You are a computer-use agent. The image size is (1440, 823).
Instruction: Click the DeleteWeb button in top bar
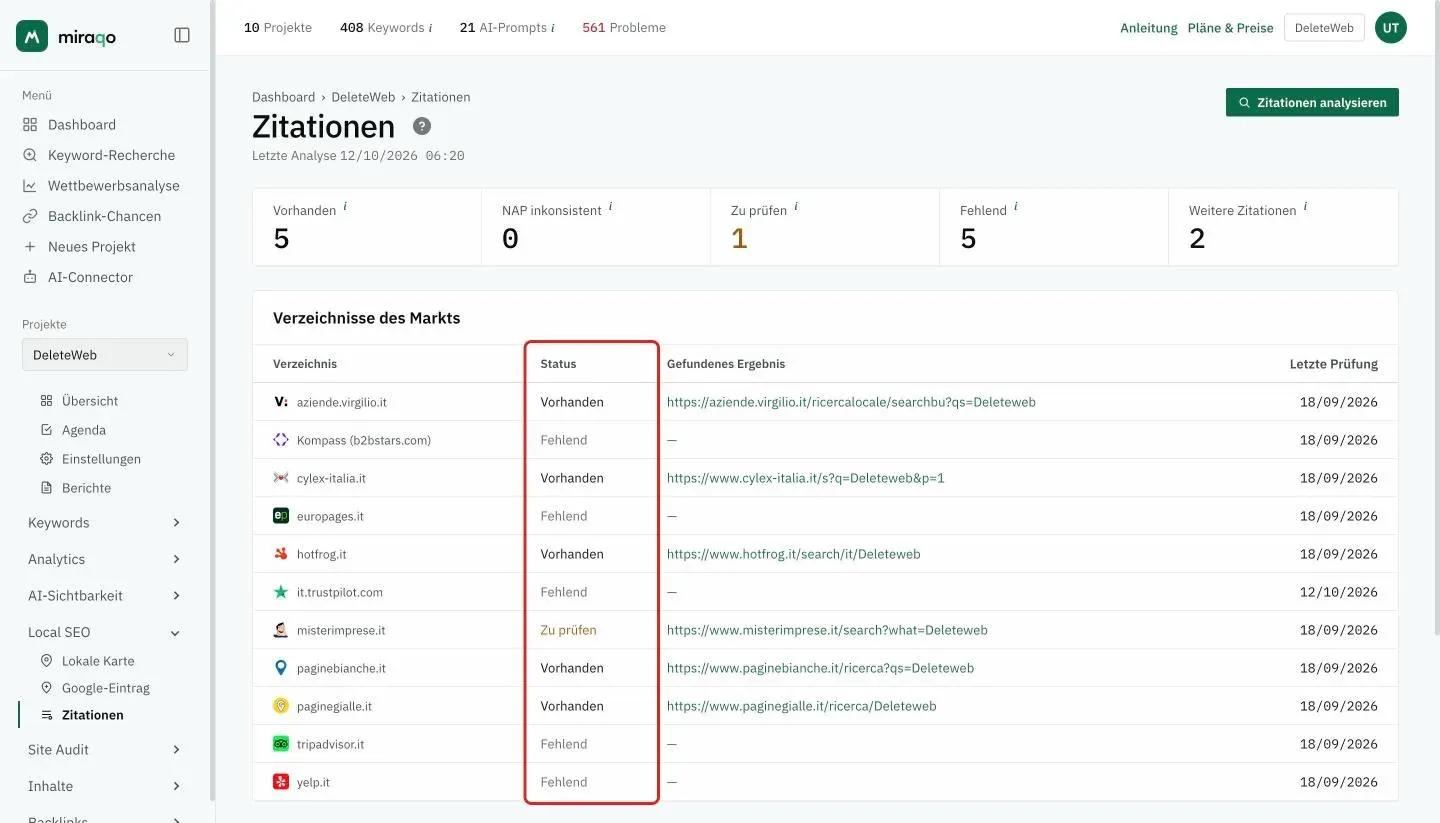click(x=1324, y=28)
